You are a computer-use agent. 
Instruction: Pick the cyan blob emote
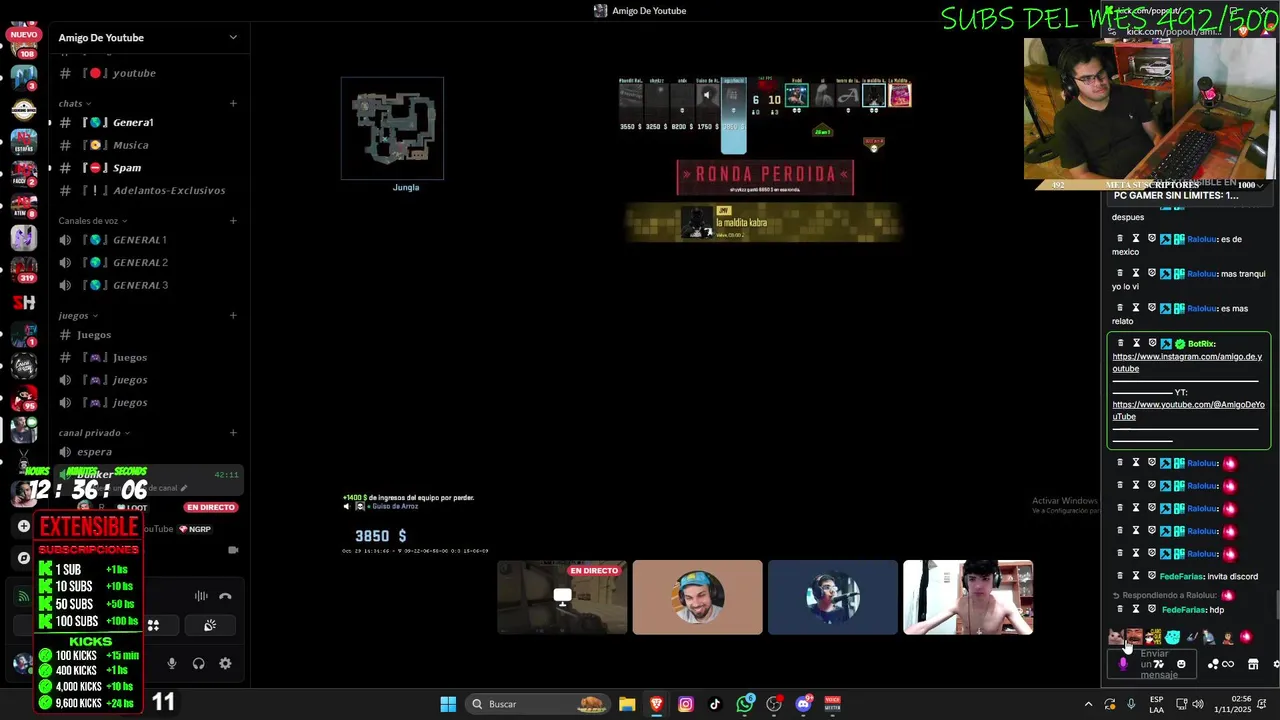click(1172, 637)
